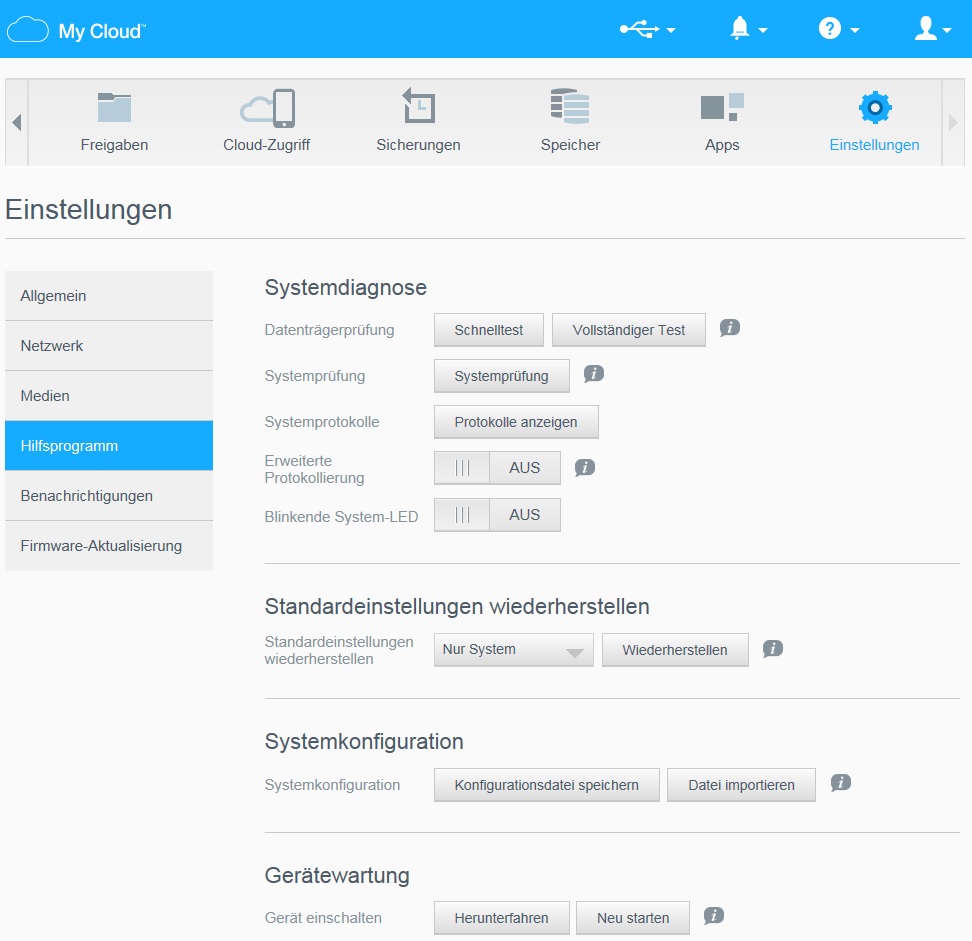Select Netzwerk in the settings sidebar
972x941 pixels.
click(x=109, y=346)
